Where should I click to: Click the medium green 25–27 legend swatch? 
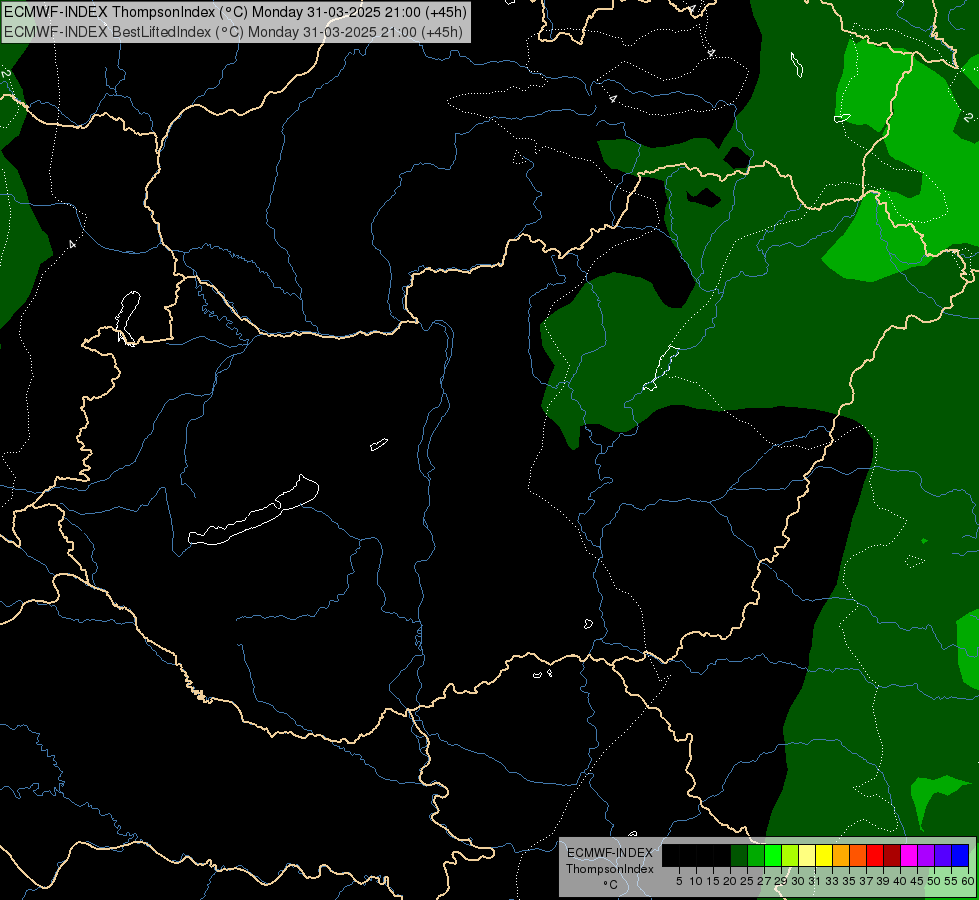point(756,855)
